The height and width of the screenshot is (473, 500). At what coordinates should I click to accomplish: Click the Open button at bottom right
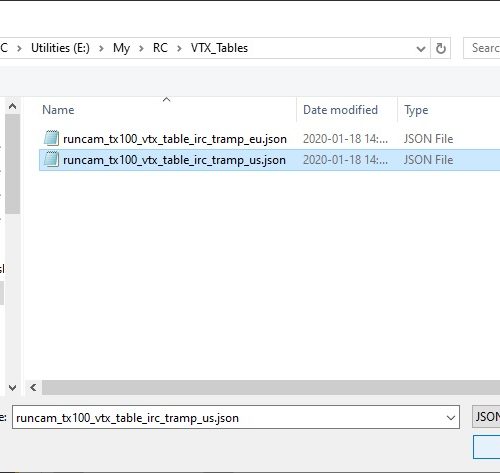(x=487, y=447)
